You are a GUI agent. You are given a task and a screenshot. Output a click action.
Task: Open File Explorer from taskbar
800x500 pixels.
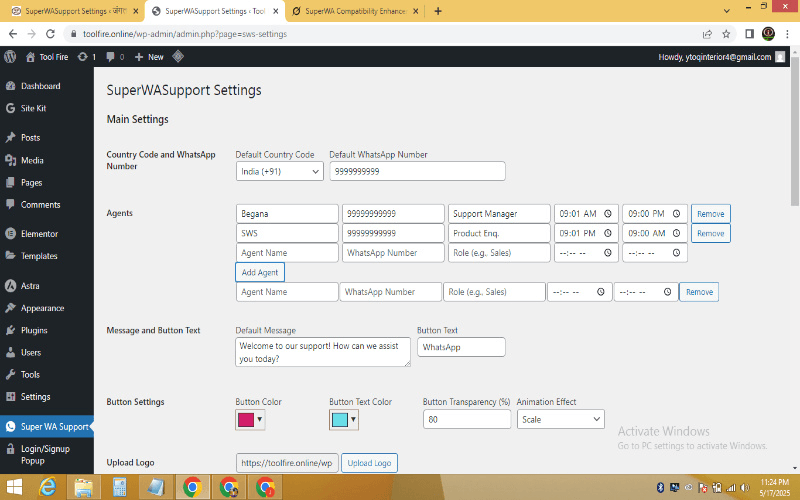coord(83,488)
